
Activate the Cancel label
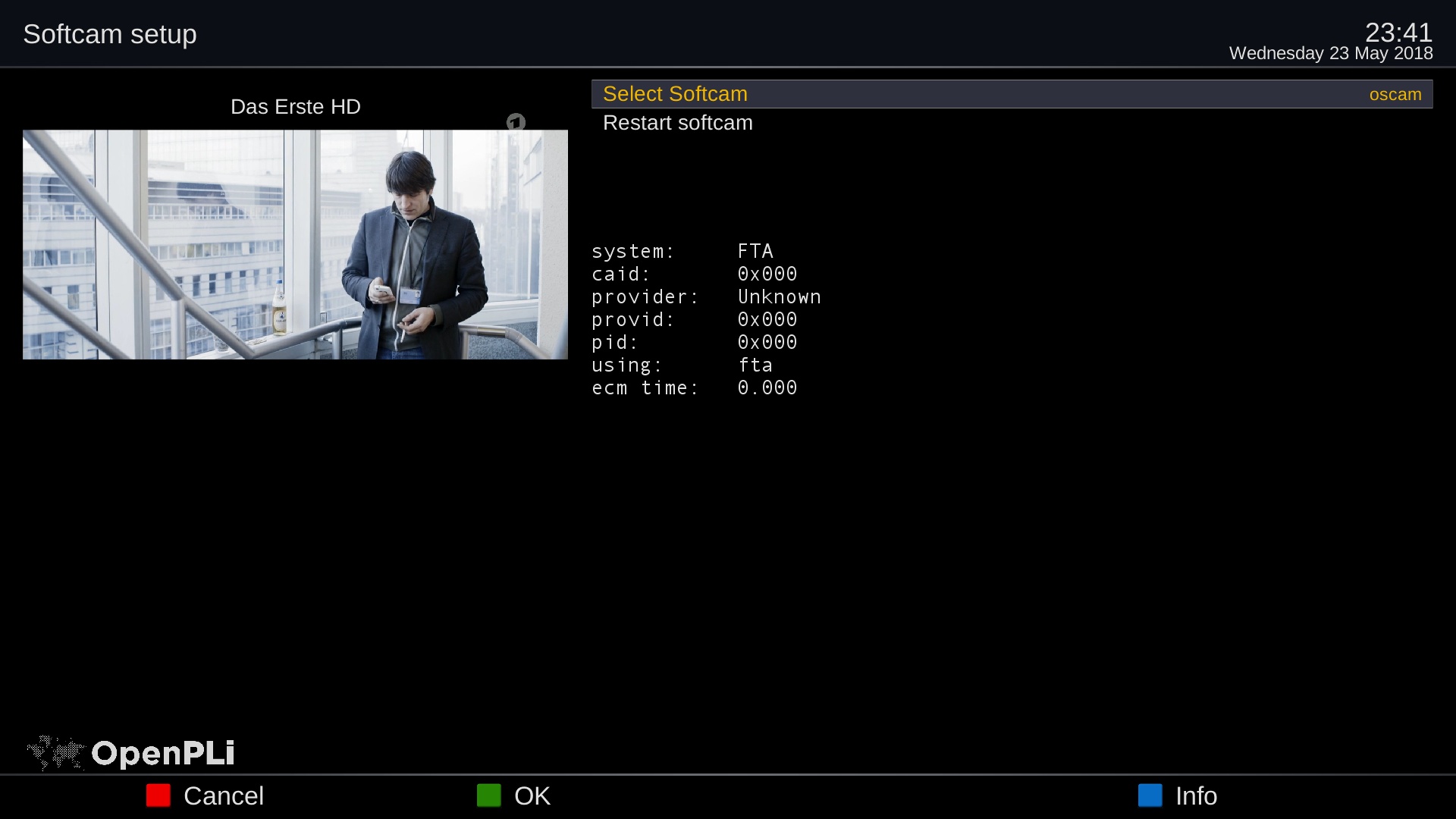click(x=224, y=796)
